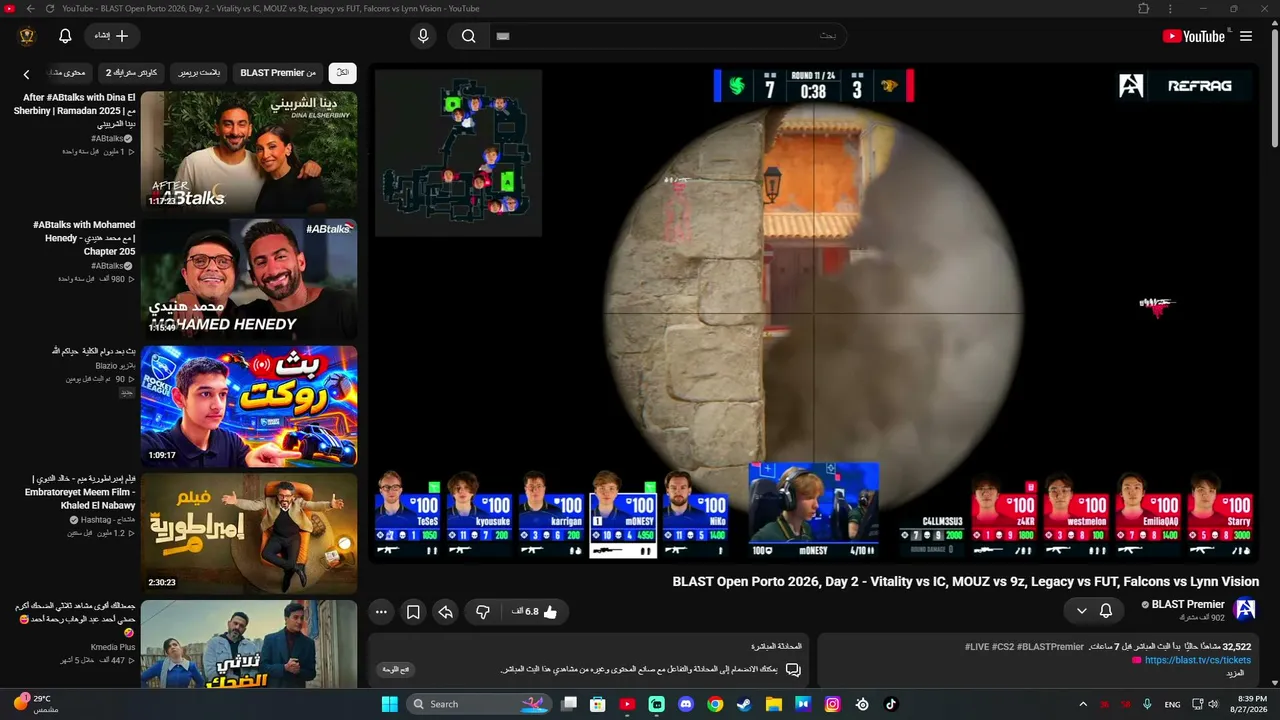Expand the subscription options chevron
1280x720 pixels.
tap(1081, 610)
